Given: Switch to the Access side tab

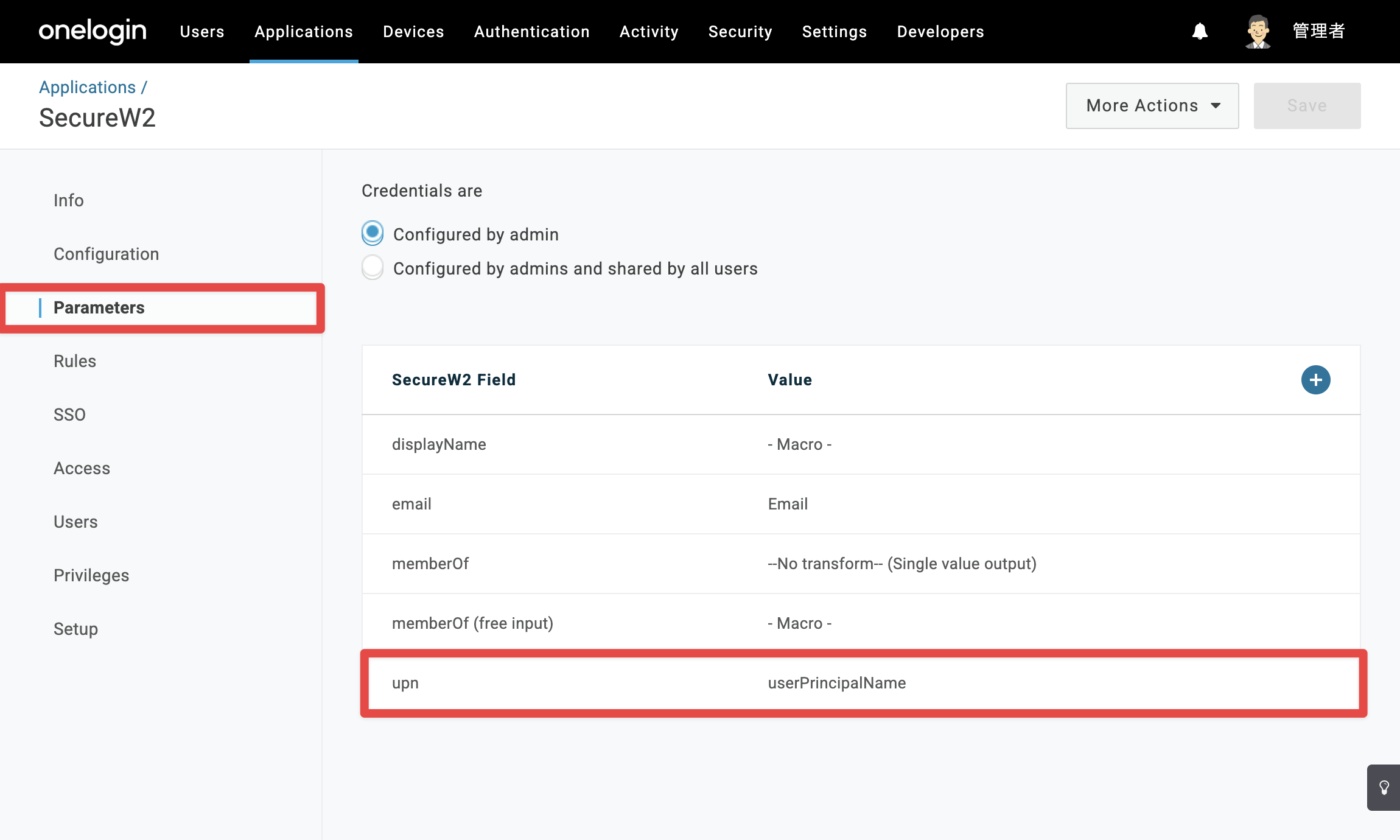Looking at the screenshot, I should (82, 468).
